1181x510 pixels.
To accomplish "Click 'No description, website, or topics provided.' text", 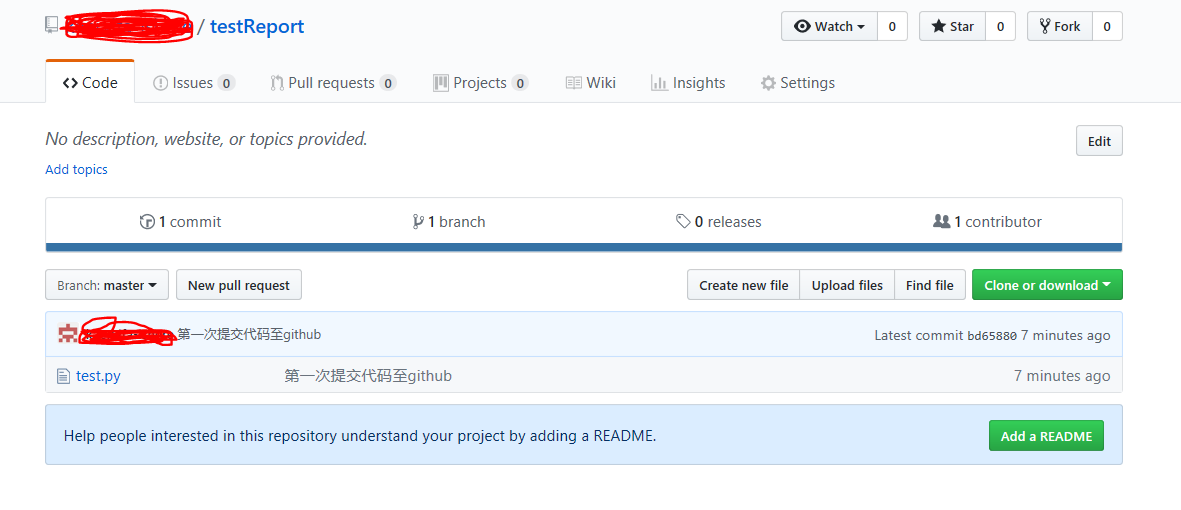I will coord(206,139).
